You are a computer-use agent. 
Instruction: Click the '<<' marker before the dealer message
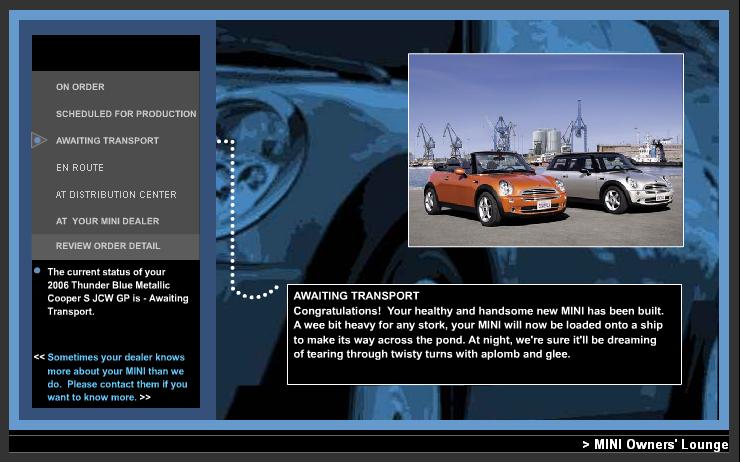(x=39, y=357)
